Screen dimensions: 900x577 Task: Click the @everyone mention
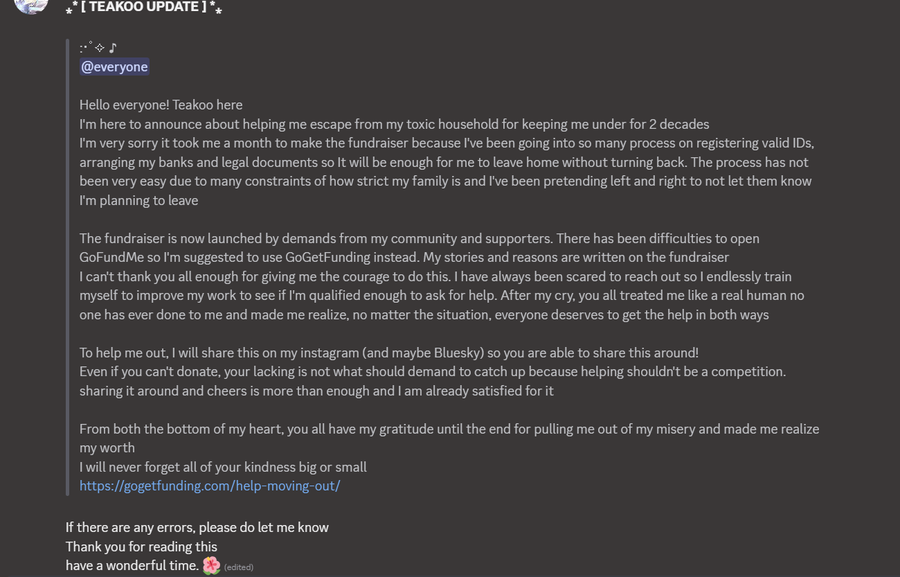114,67
